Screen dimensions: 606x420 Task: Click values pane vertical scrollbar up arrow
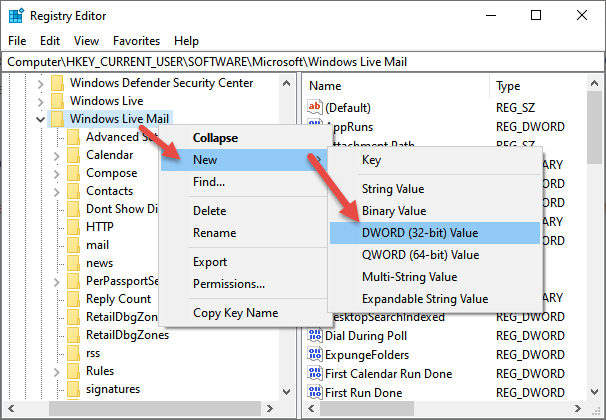point(594,83)
